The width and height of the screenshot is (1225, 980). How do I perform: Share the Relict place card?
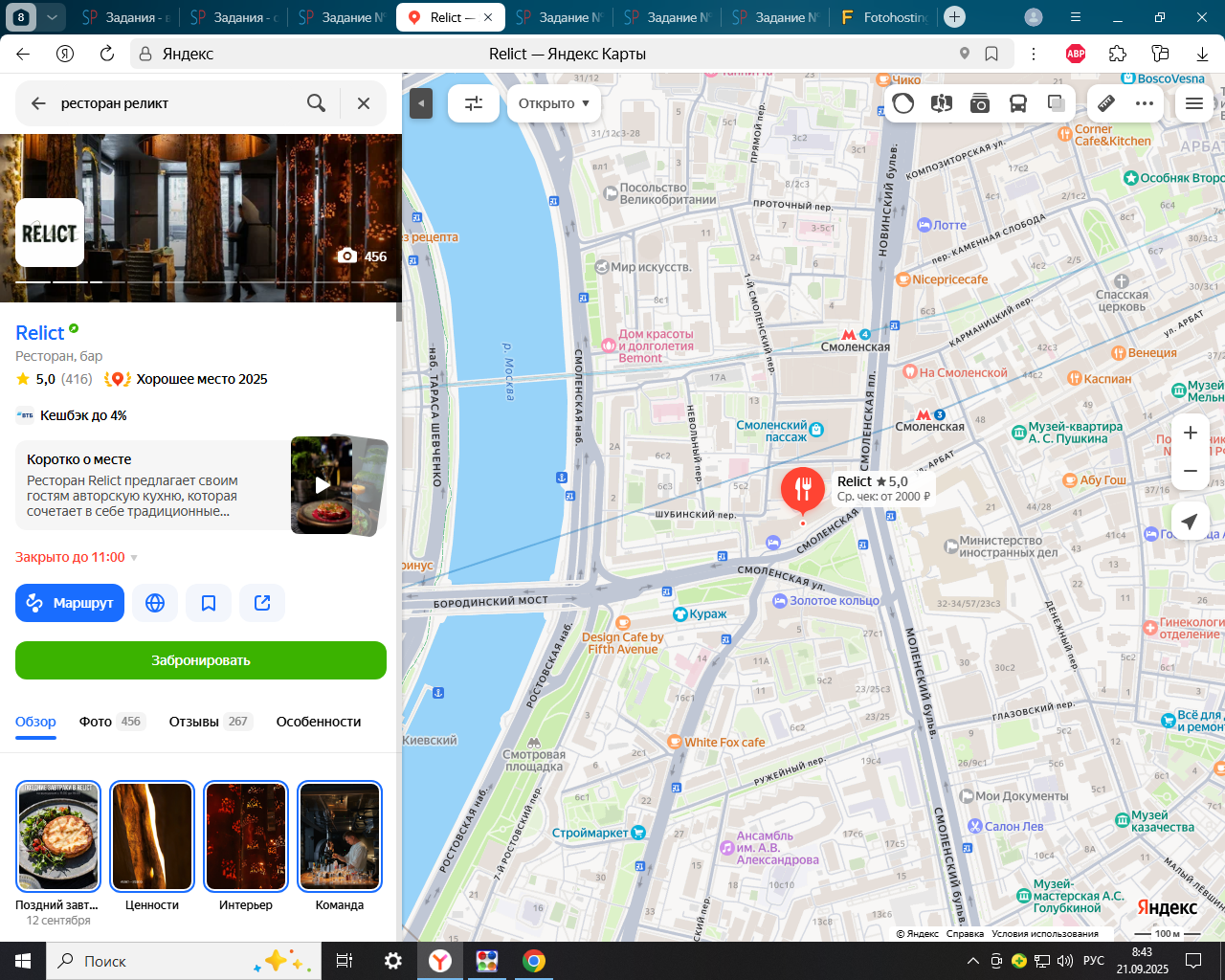pyautogui.click(x=262, y=603)
